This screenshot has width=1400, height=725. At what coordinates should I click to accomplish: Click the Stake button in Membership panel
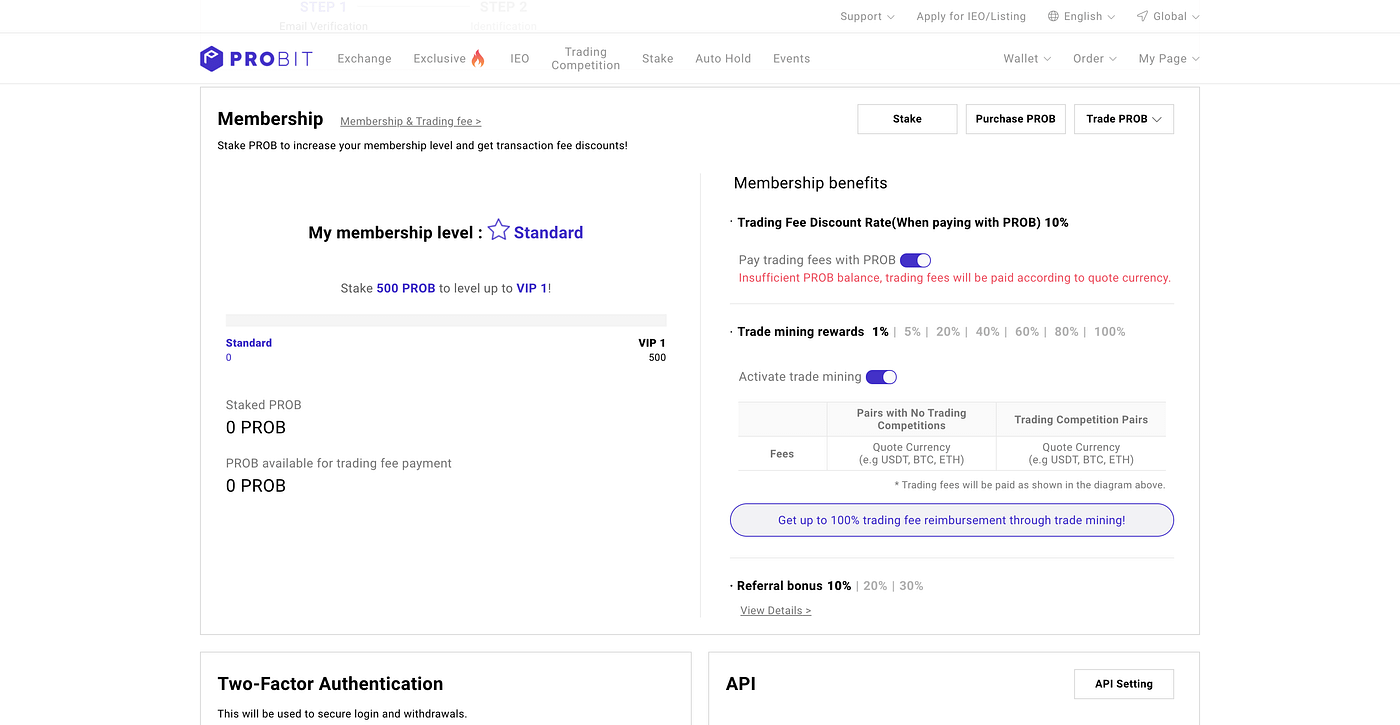pos(908,119)
